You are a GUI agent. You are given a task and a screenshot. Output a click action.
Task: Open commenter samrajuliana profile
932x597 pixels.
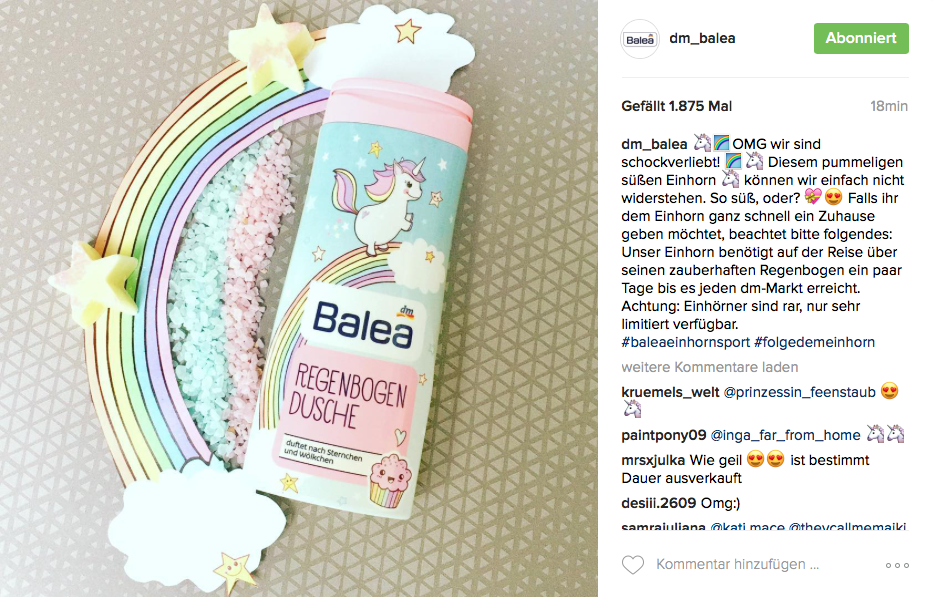point(663,527)
